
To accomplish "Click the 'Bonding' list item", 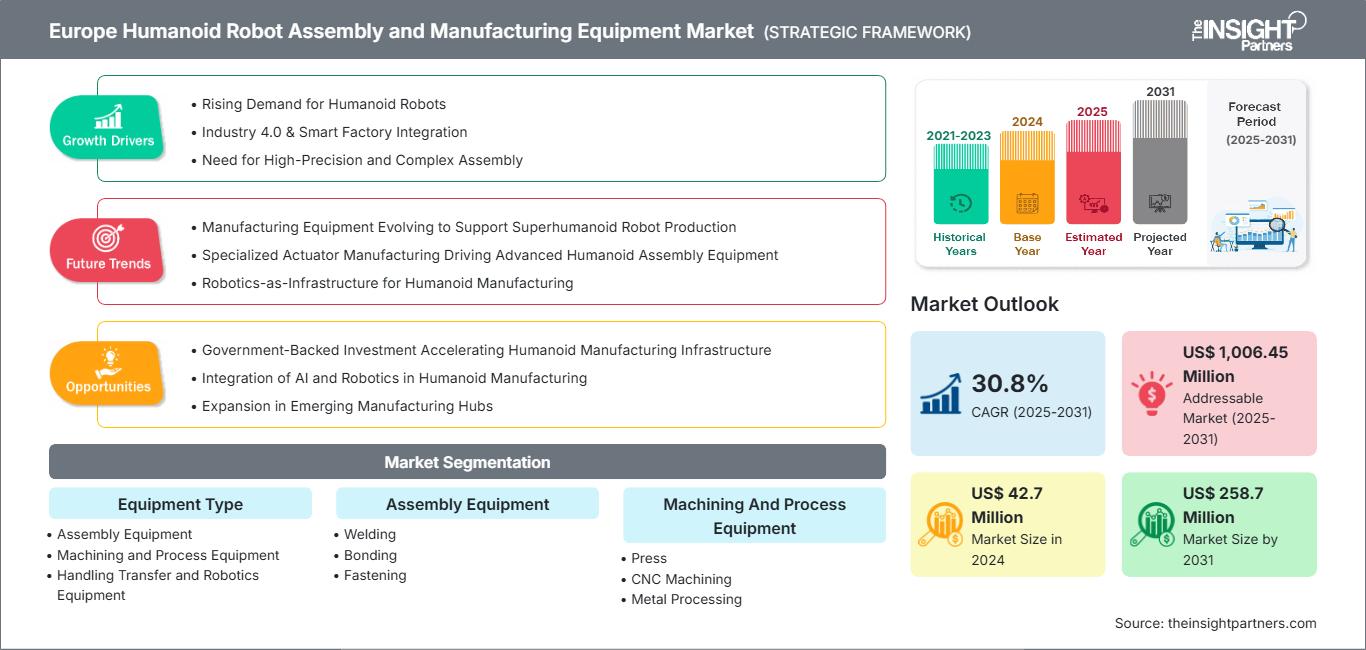I will [370, 555].
